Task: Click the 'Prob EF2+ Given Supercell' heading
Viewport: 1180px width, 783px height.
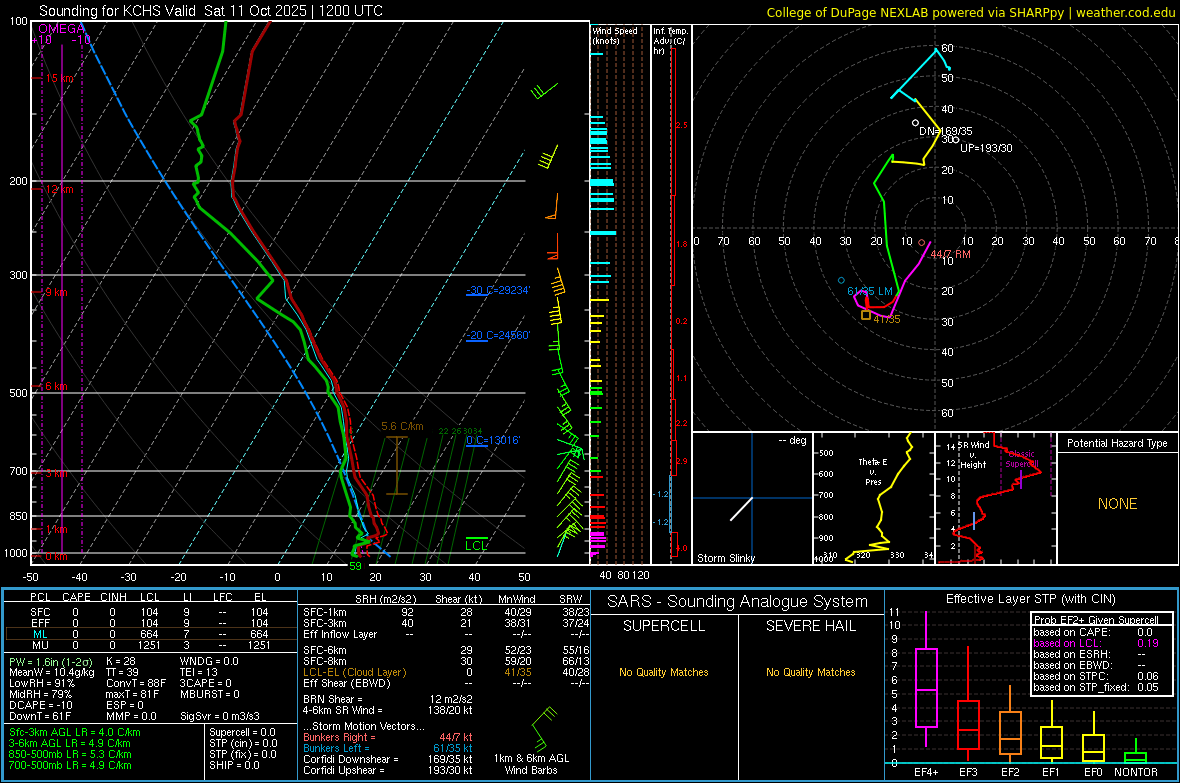Action: click(1096, 620)
